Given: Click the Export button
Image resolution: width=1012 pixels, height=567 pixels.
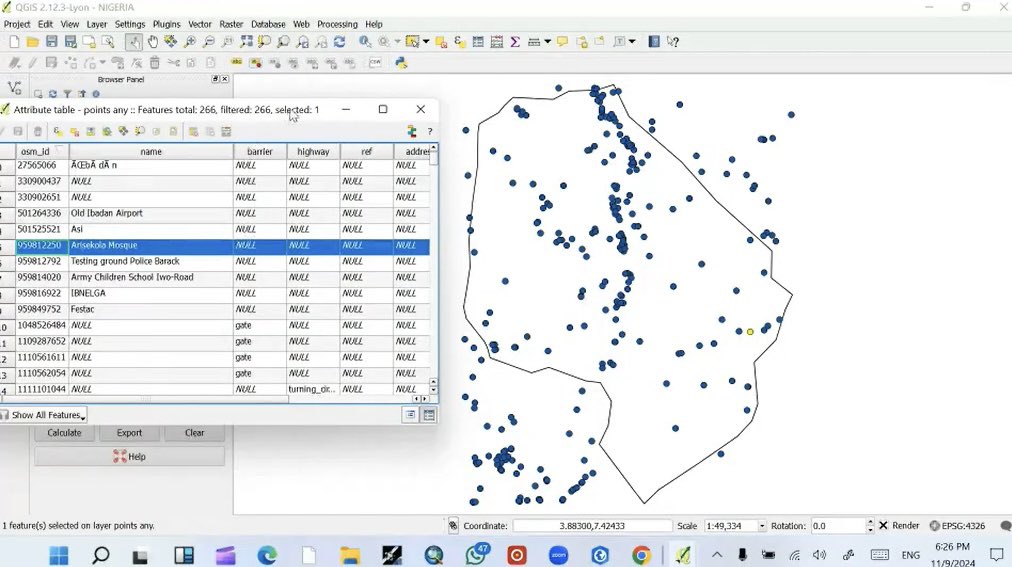Looking at the screenshot, I should pyautogui.click(x=129, y=433).
